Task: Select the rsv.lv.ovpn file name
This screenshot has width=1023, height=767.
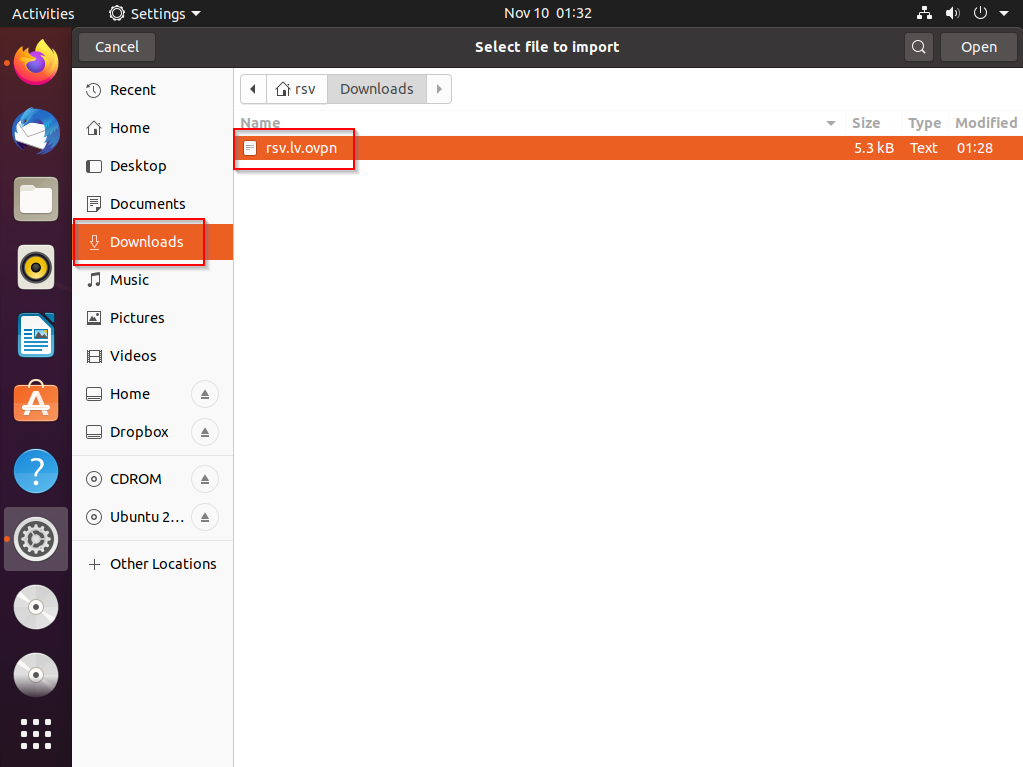Action: click(x=301, y=148)
